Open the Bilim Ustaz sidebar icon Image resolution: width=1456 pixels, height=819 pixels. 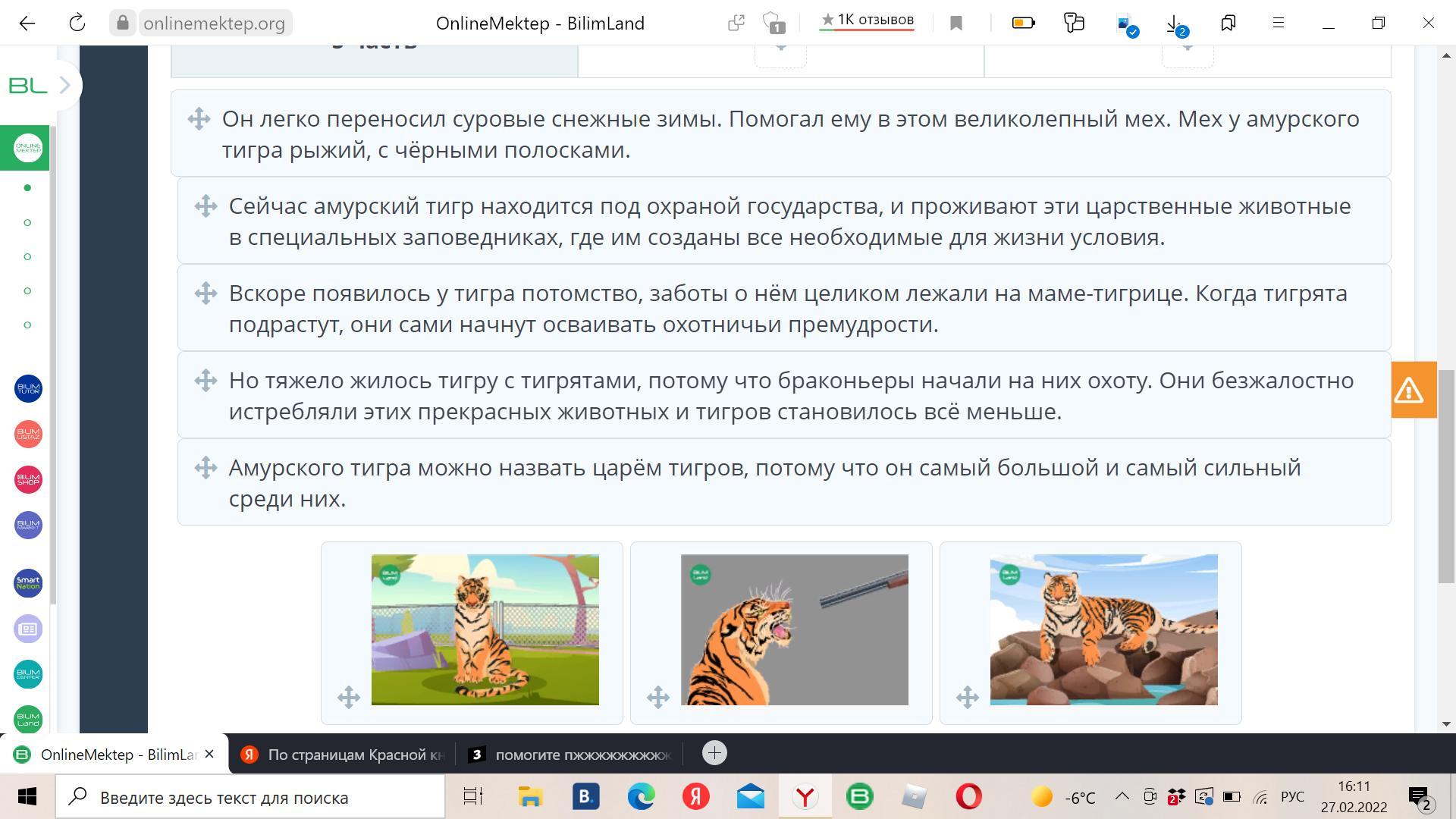coord(28,435)
